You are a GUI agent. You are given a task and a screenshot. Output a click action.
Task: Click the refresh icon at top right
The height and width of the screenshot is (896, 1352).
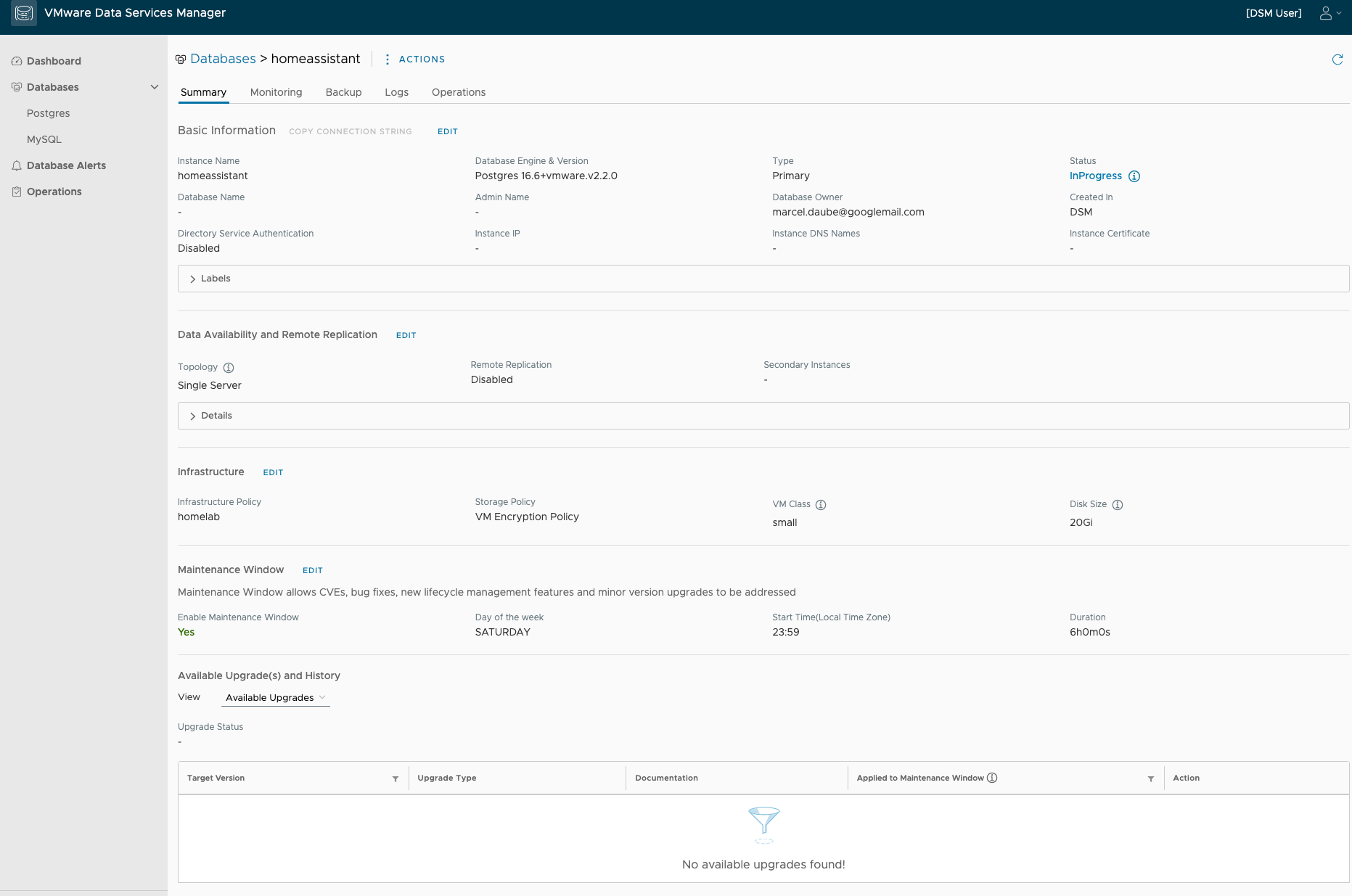(x=1337, y=59)
